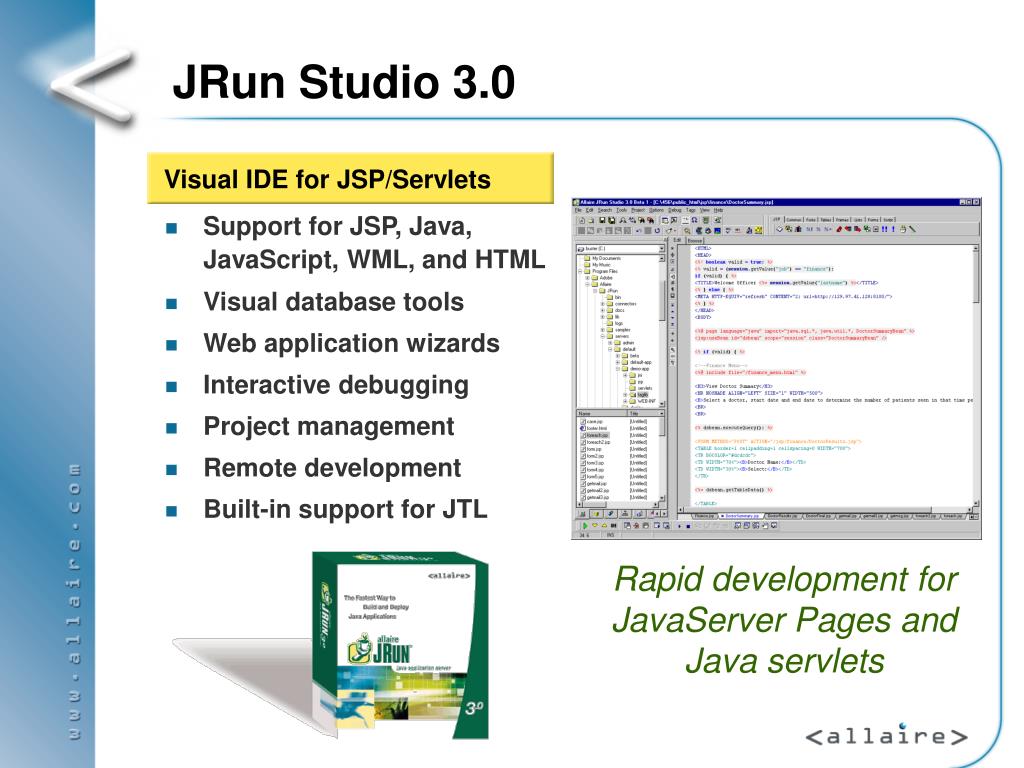
Task: Expand the docs folder node
Action: 602,310
